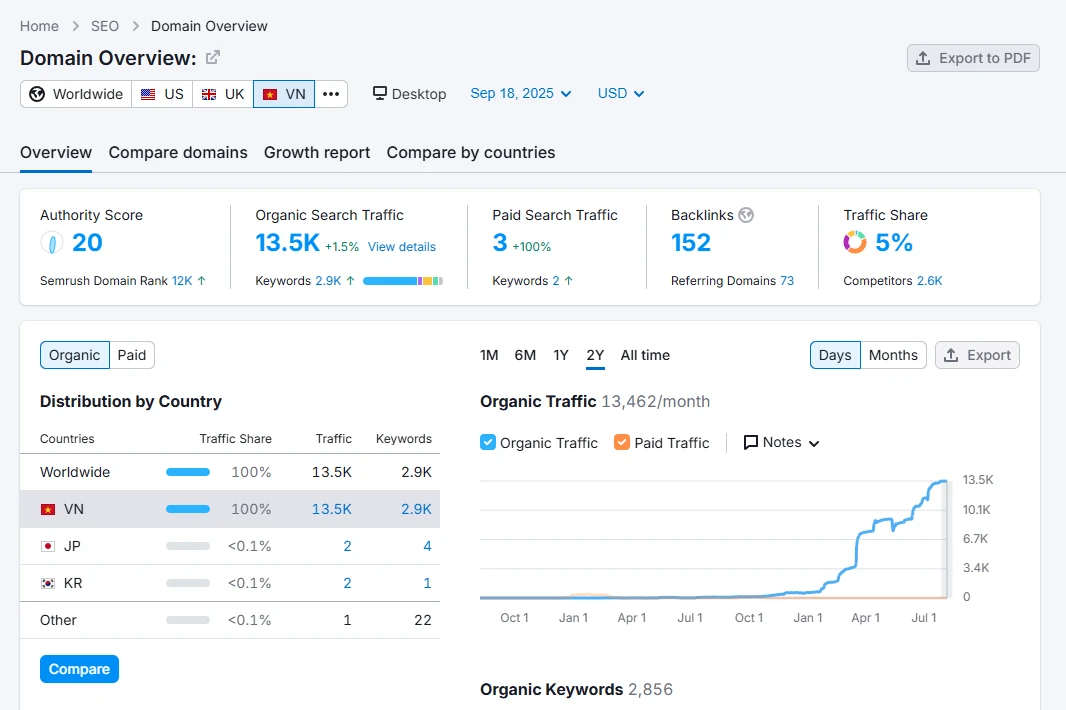Click the Export to PDF button
The height and width of the screenshot is (710, 1066).
pyautogui.click(x=973, y=58)
